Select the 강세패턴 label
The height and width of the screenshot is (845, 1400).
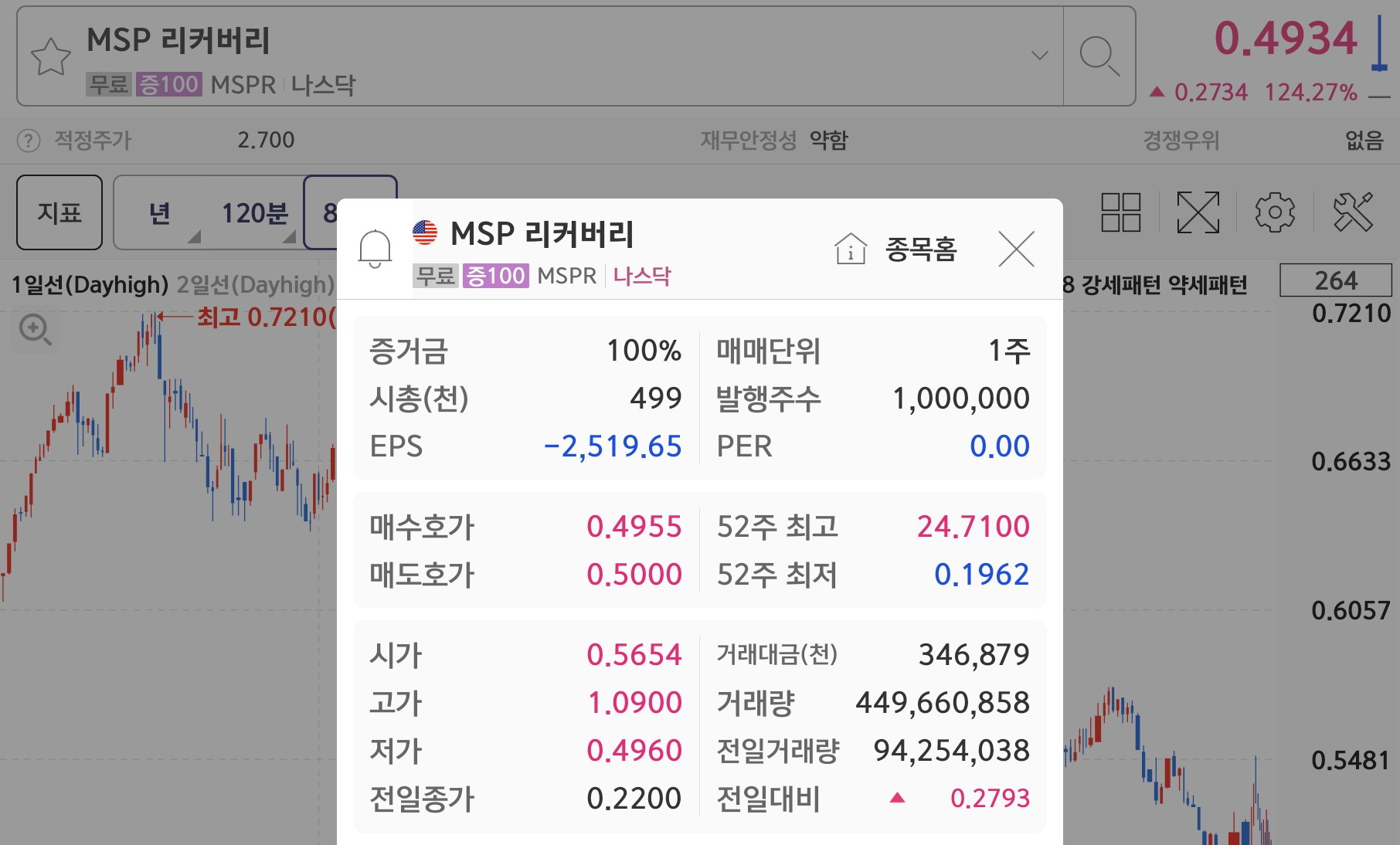1120,285
